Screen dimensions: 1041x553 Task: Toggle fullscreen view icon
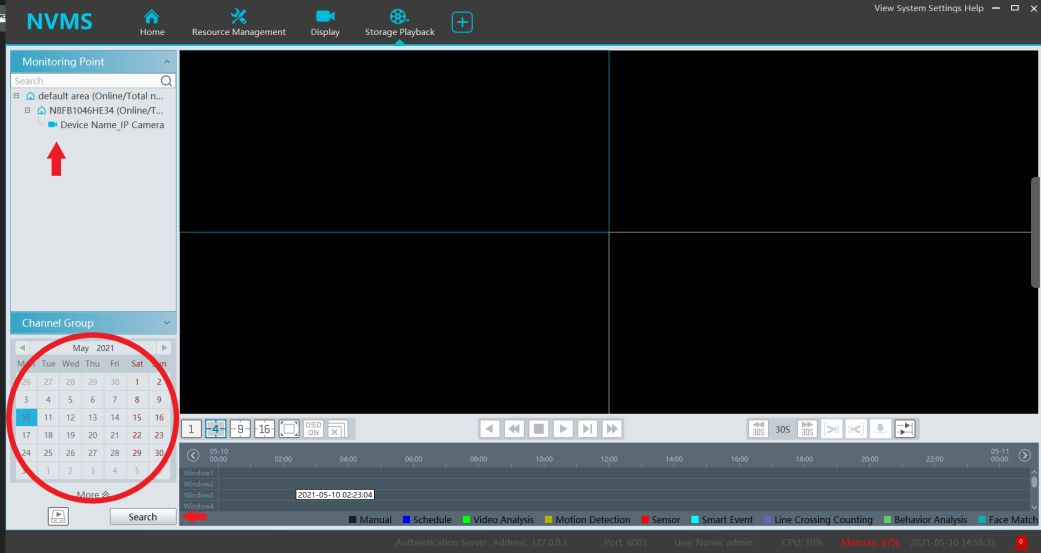pyautogui.click(x=288, y=429)
